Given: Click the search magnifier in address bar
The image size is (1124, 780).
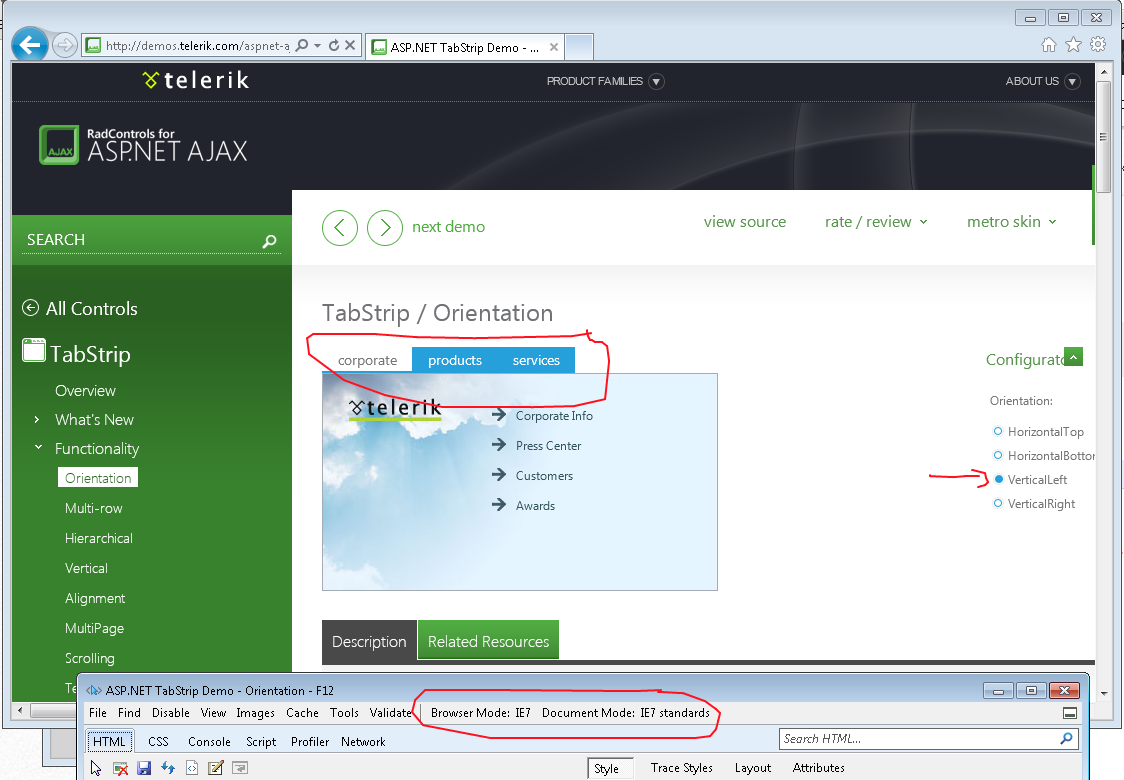Looking at the screenshot, I should click(x=302, y=45).
